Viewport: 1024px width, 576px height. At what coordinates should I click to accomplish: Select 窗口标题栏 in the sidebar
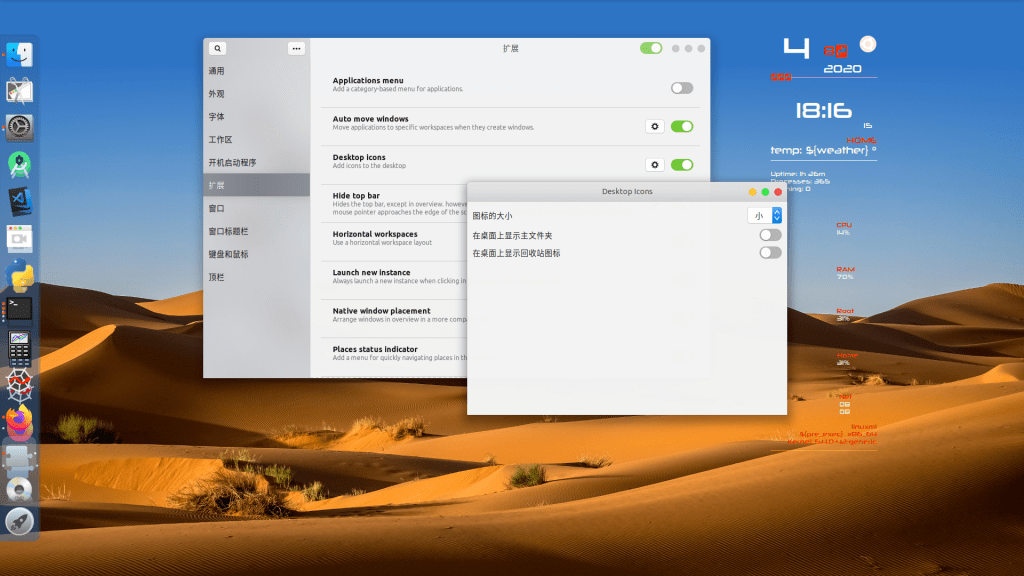click(x=256, y=231)
